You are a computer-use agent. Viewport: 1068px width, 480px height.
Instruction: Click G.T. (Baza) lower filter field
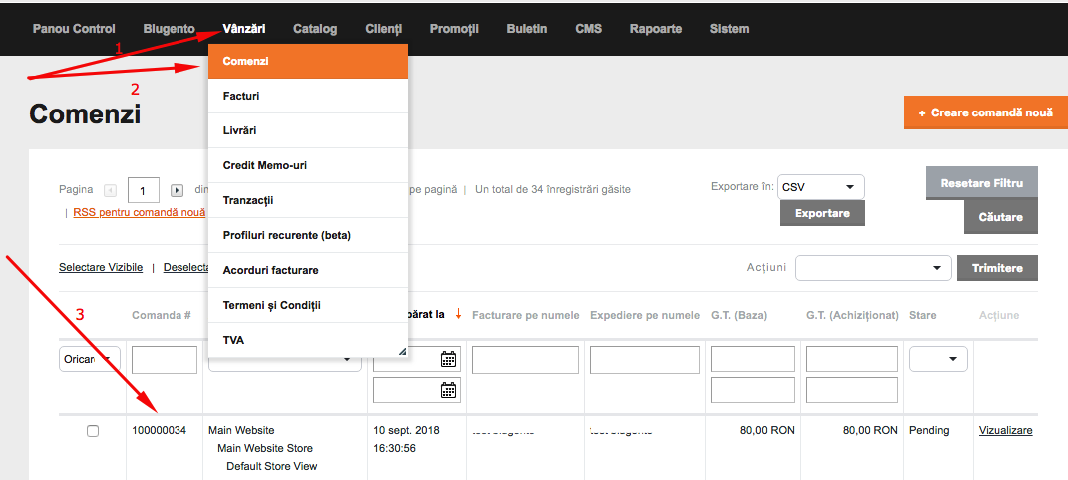[x=753, y=389]
